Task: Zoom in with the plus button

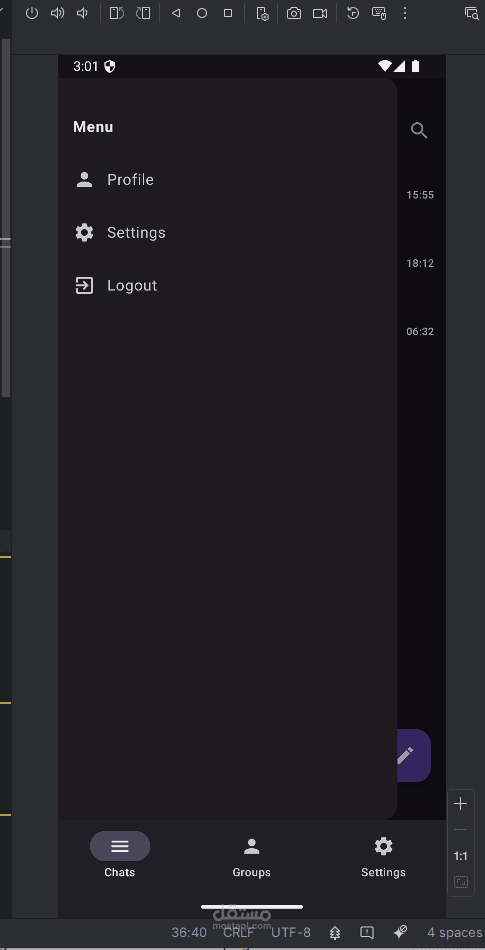Action: [x=461, y=804]
